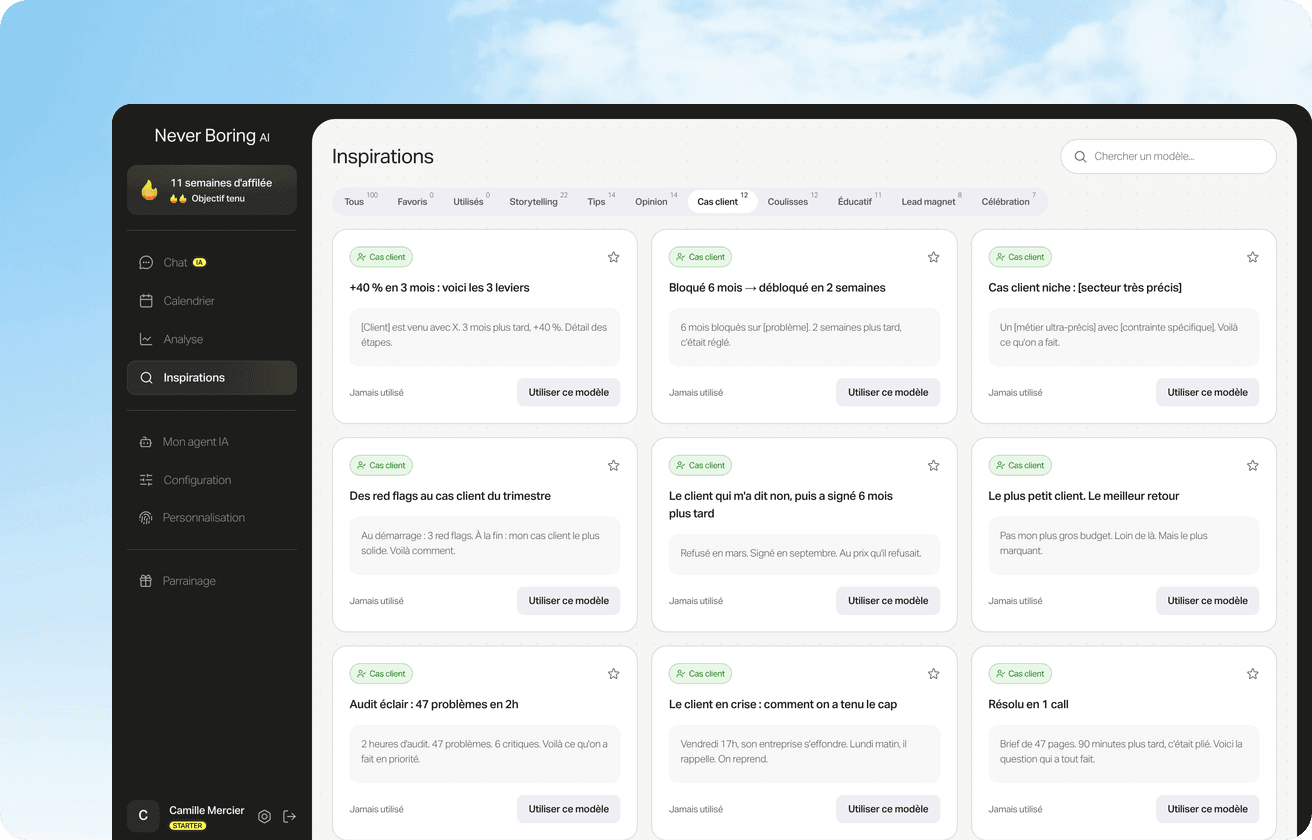Switch to the Favoris tab

[413, 201]
